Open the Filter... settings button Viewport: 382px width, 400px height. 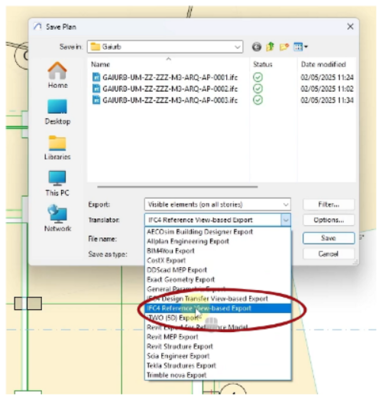tap(329, 204)
